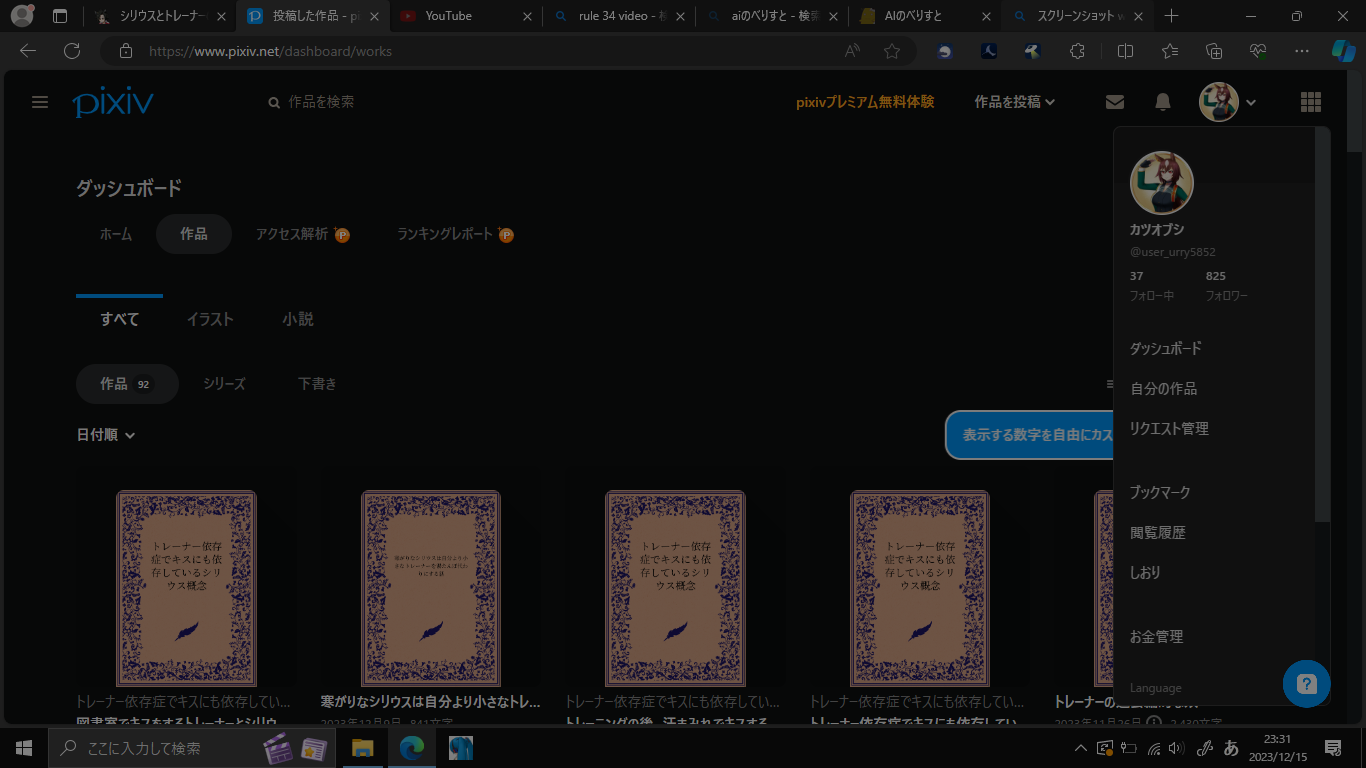Expand the profile avatar menu in header
The image size is (1366, 768).
(1227, 102)
